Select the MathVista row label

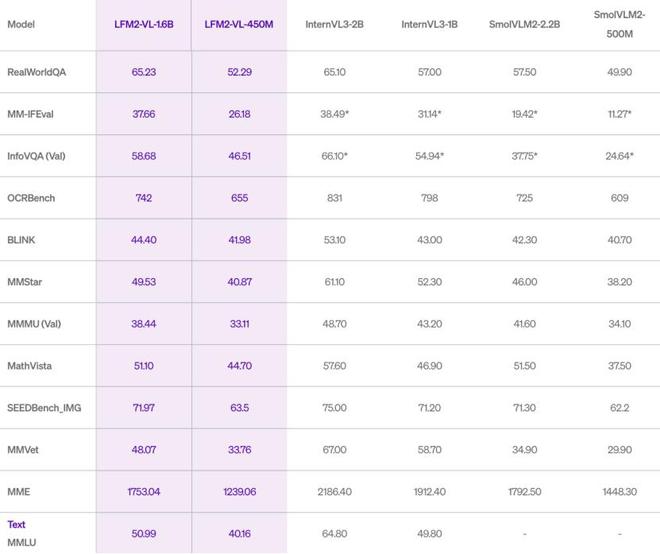point(29,366)
